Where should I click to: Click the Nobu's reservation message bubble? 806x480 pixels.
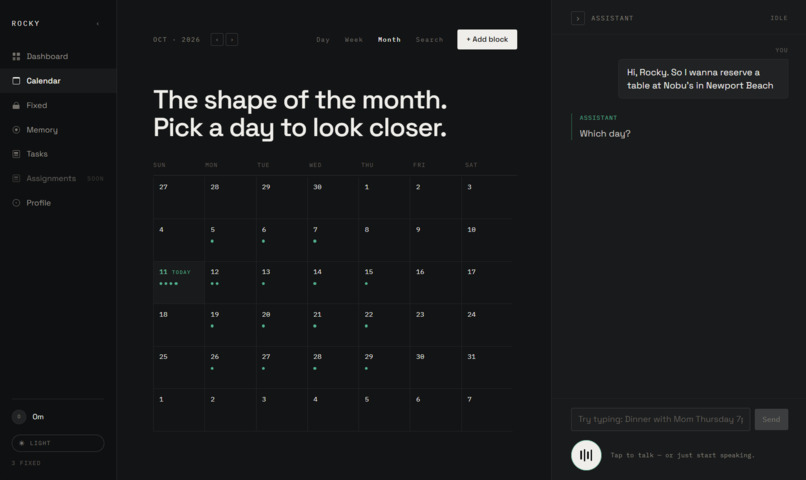pos(703,79)
